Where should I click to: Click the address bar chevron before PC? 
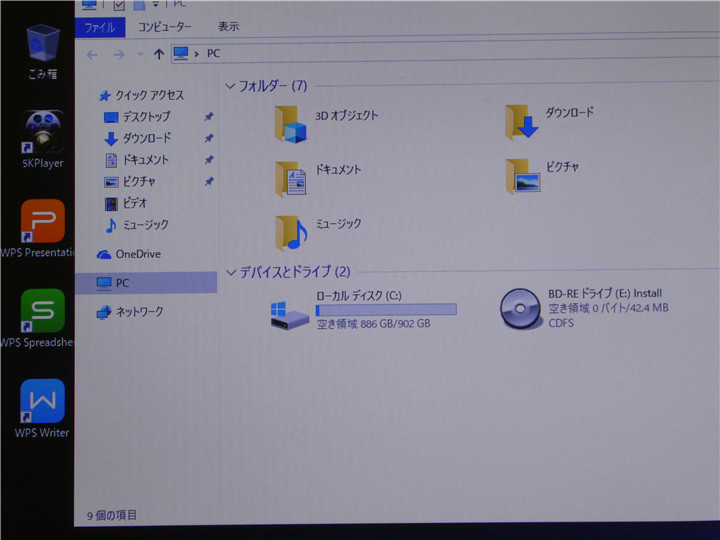pyautogui.click(x=197, y=54)
